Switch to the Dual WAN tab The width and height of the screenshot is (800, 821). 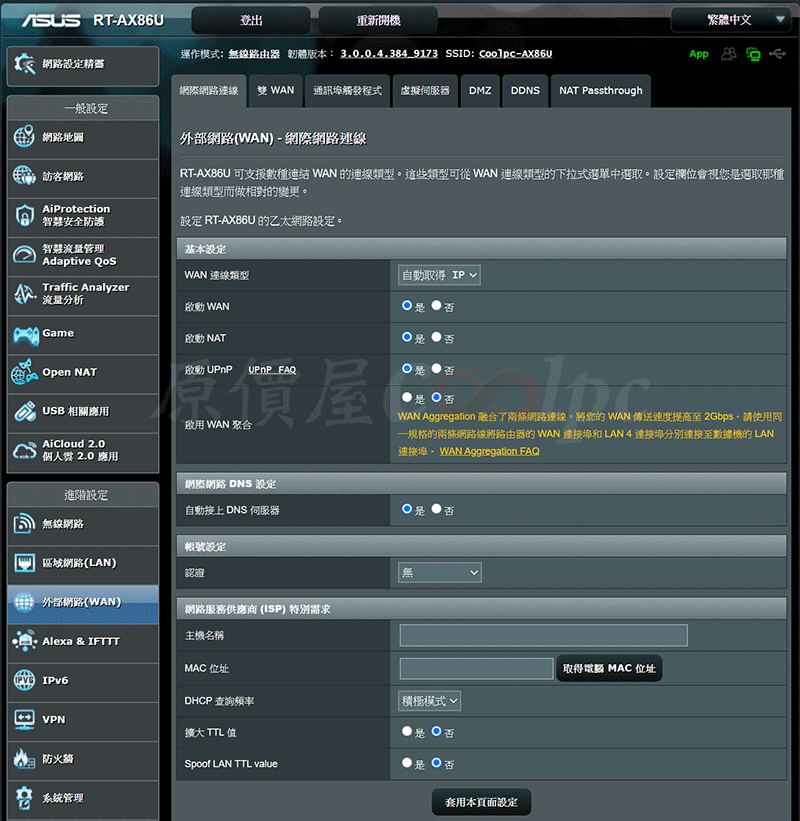click(x=275, y=91)
